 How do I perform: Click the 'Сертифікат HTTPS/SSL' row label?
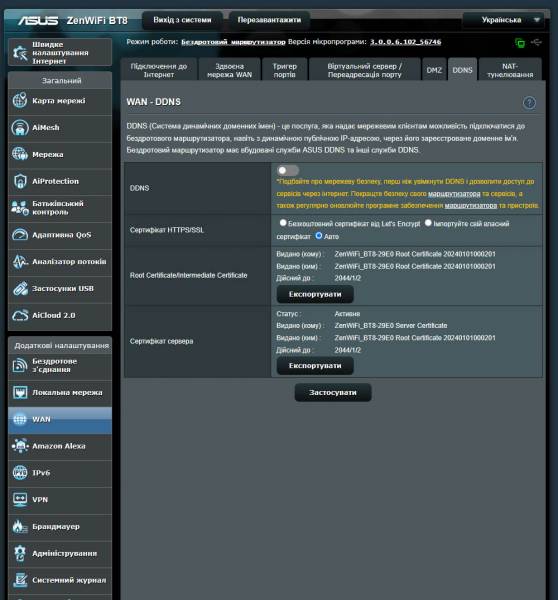coord(166,230)
